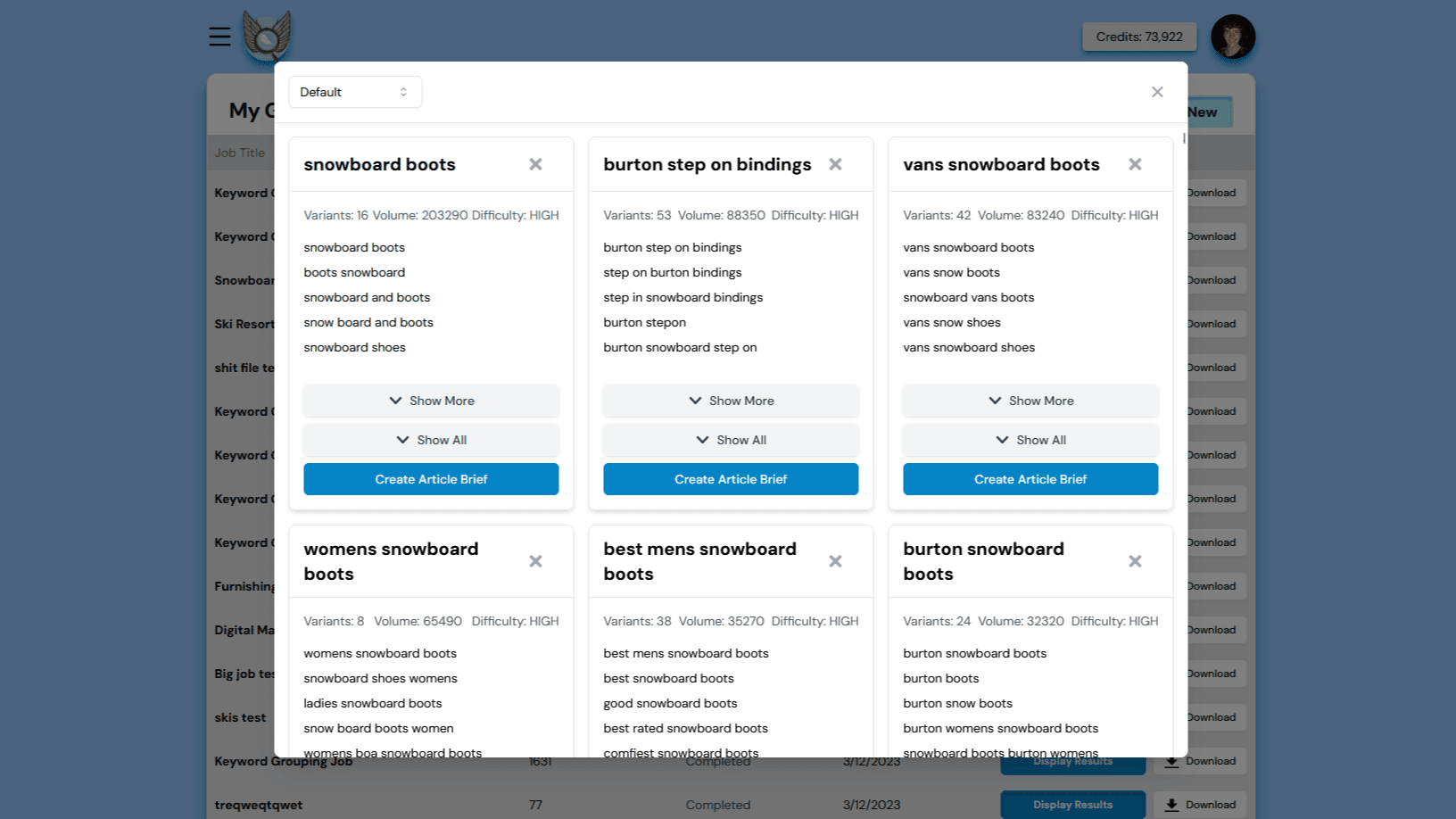Click Display Results for "Keyword Grouping Job"
This screenshot has height=819, width=1456.
click(1072, 760)
